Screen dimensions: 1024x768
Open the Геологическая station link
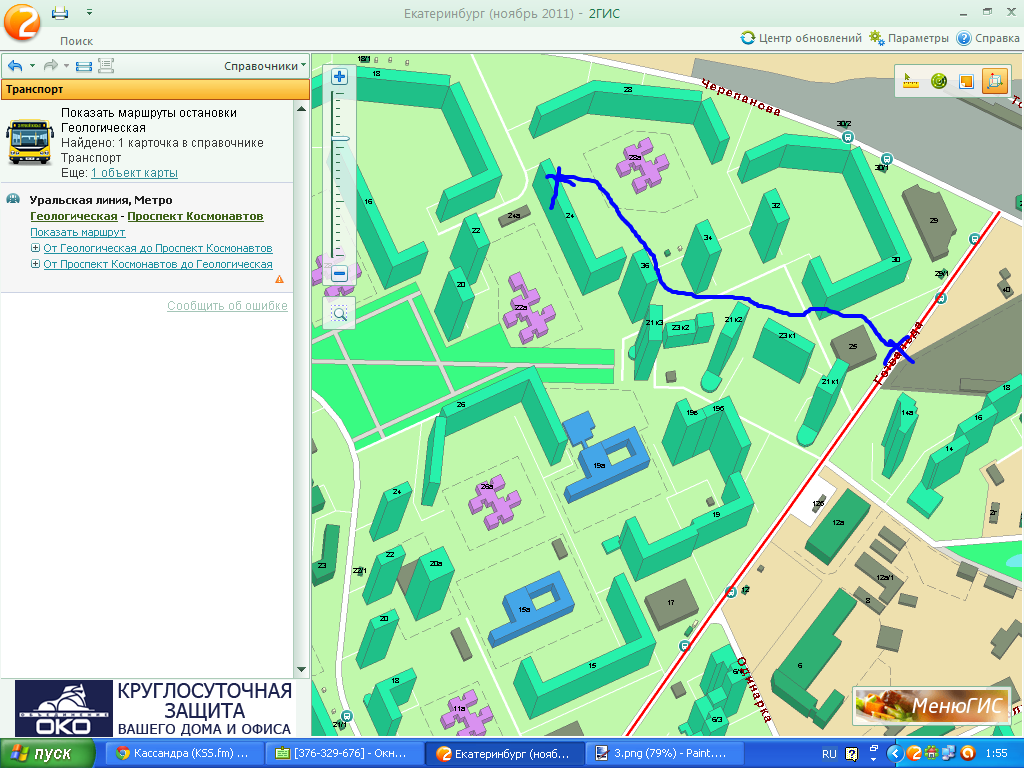[x=74, y=216]
